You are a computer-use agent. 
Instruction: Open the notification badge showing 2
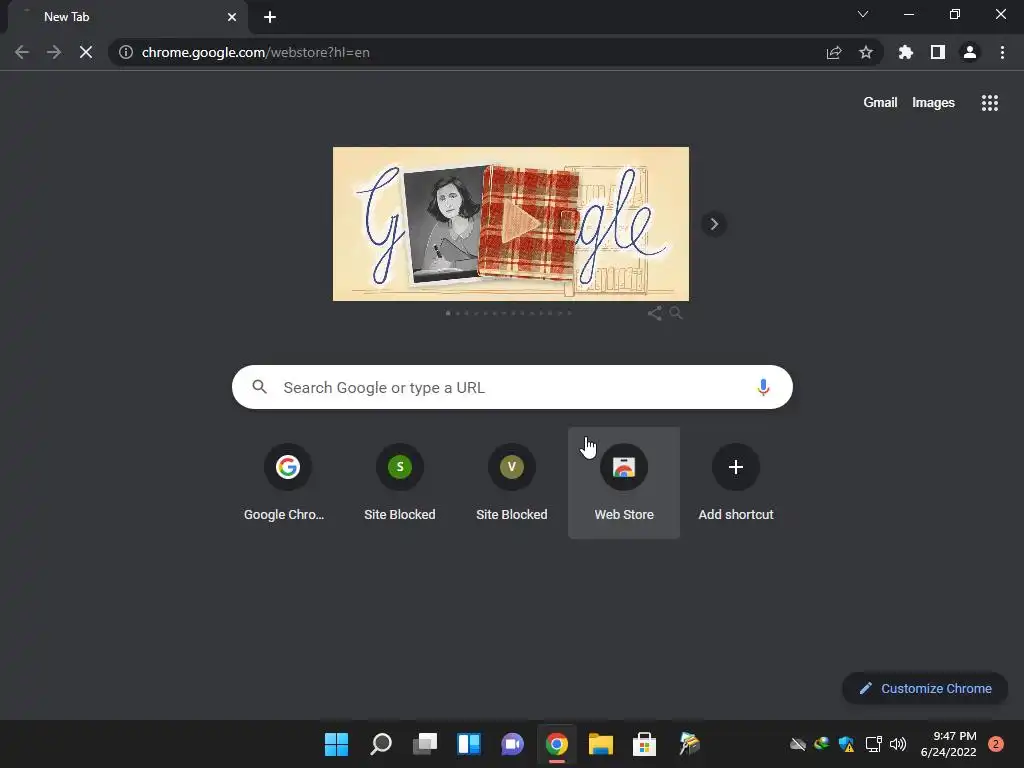(x=996, y=744)
